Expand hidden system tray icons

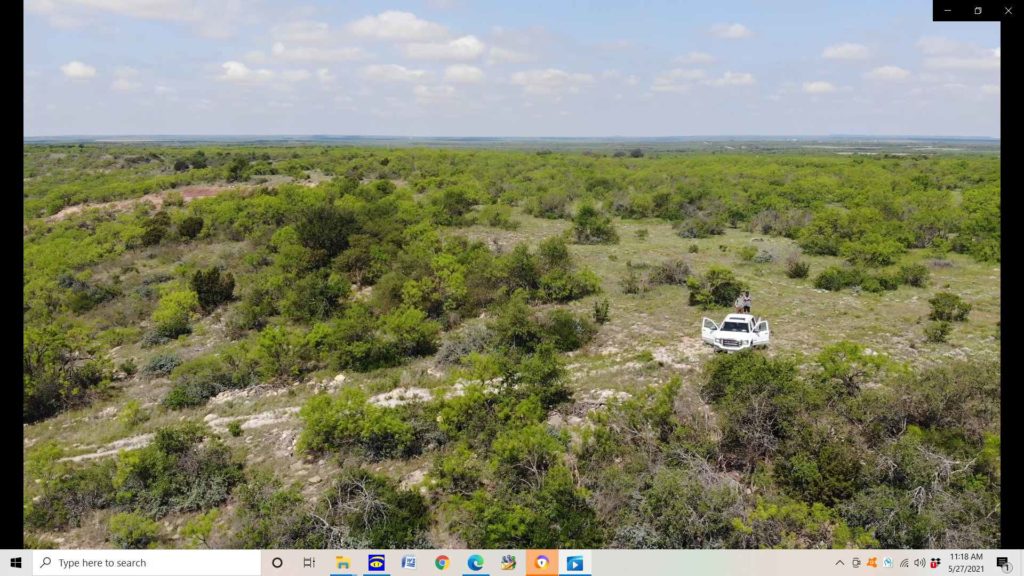pyautogui.click(x=839, y=562)
